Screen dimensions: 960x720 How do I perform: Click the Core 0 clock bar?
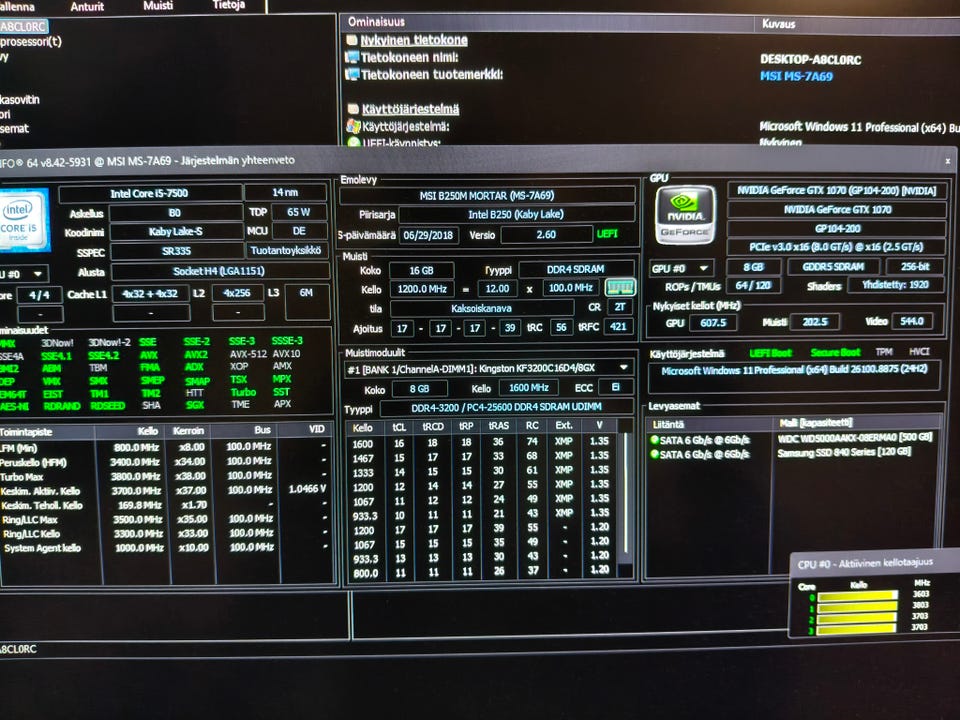858,596
